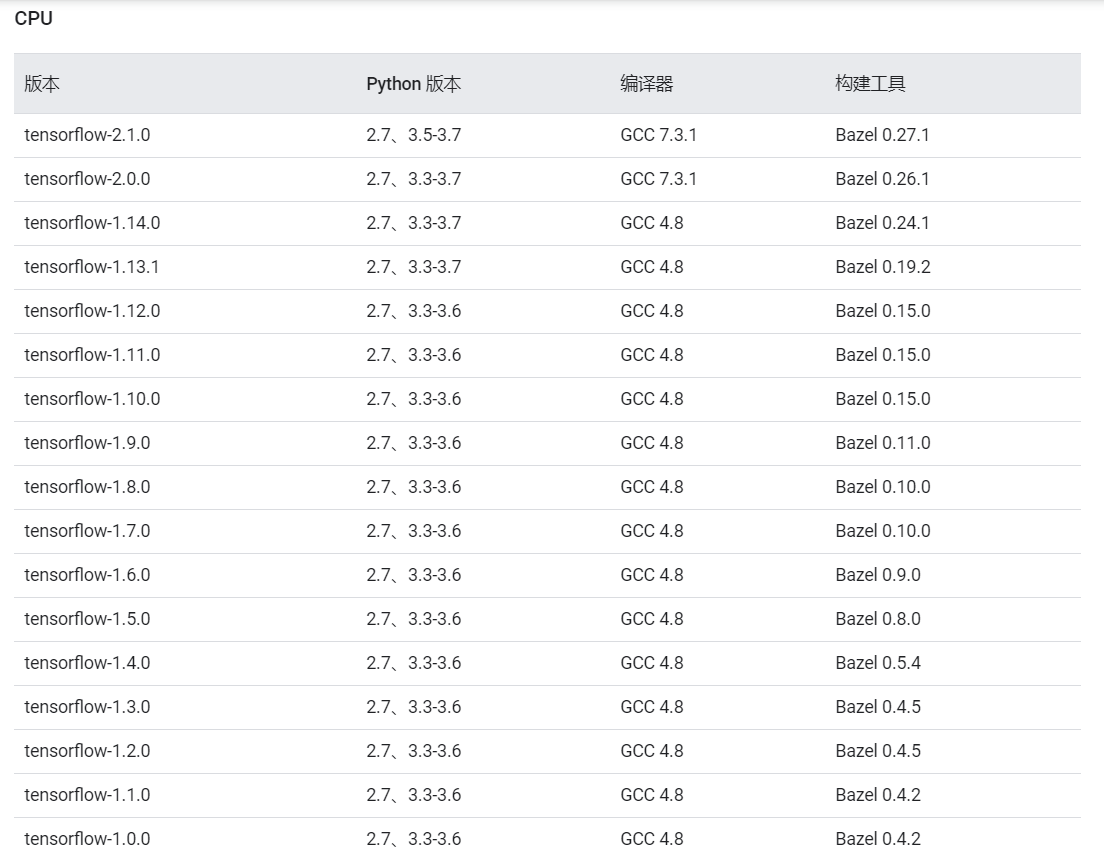Click GCC 4.8 in tensorflow-1.11.0 row
The image size is (1104, 850).
coord(652,355)
